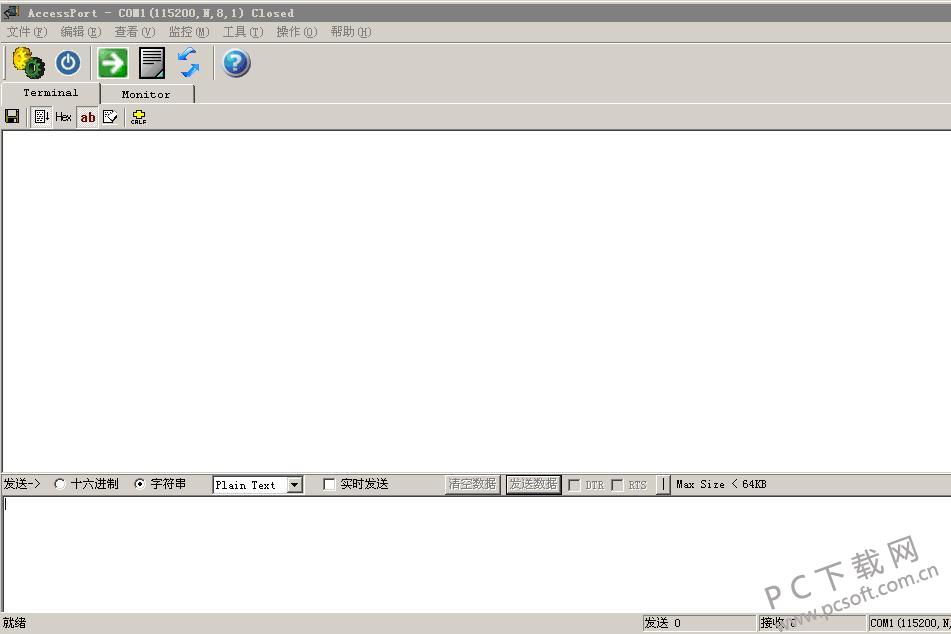951x634 pixels.
Task: Open the port configuration gear icon
Action: (29, 62)
